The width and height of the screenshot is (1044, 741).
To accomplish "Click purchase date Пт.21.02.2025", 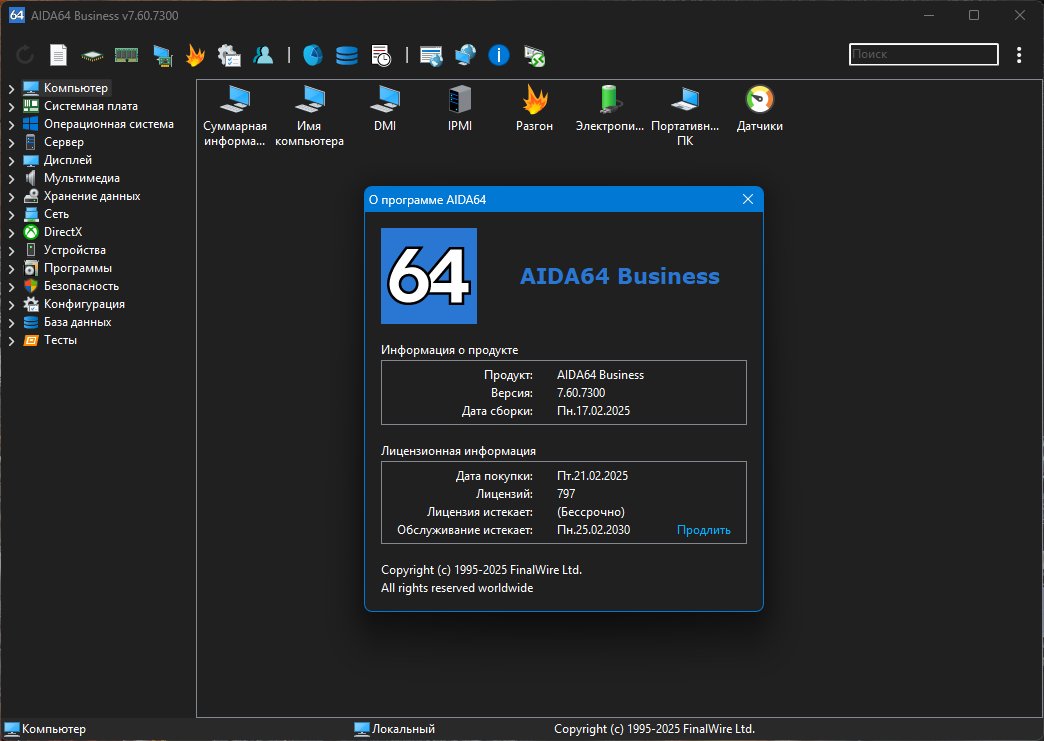I will (x=593, y=475).
